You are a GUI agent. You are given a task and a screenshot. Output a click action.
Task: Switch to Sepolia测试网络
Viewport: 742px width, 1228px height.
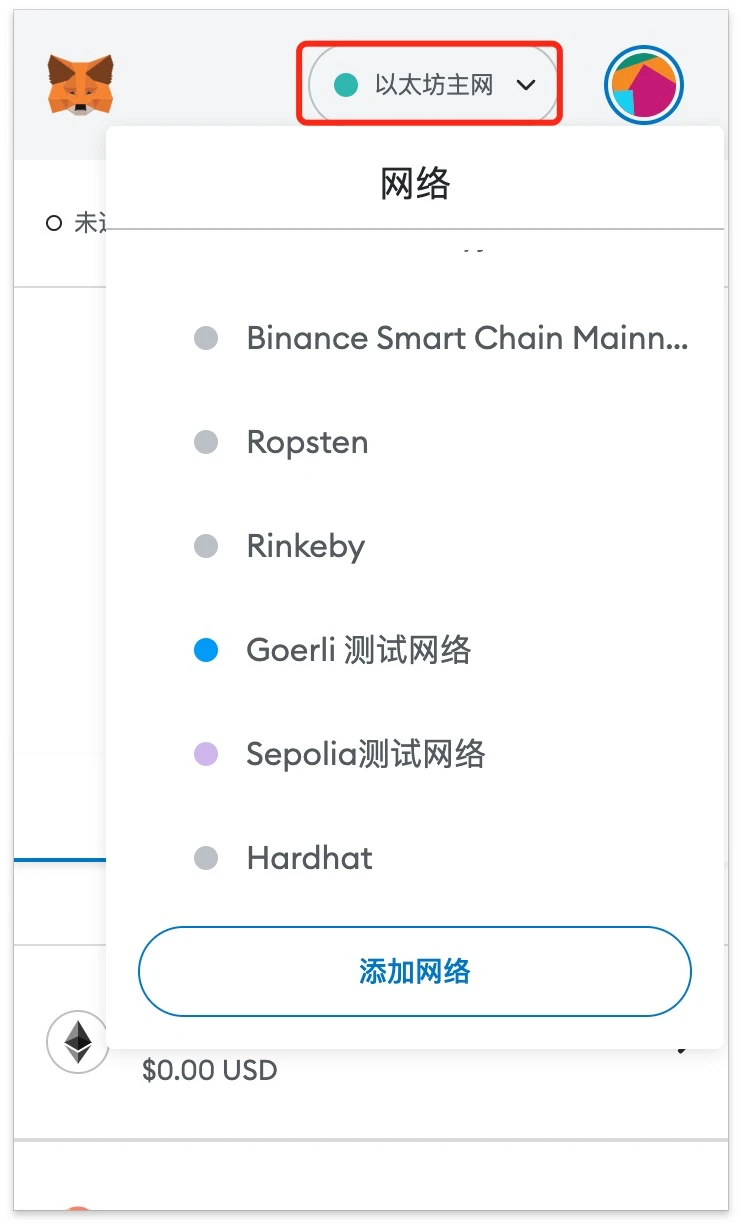coord(365,754)
